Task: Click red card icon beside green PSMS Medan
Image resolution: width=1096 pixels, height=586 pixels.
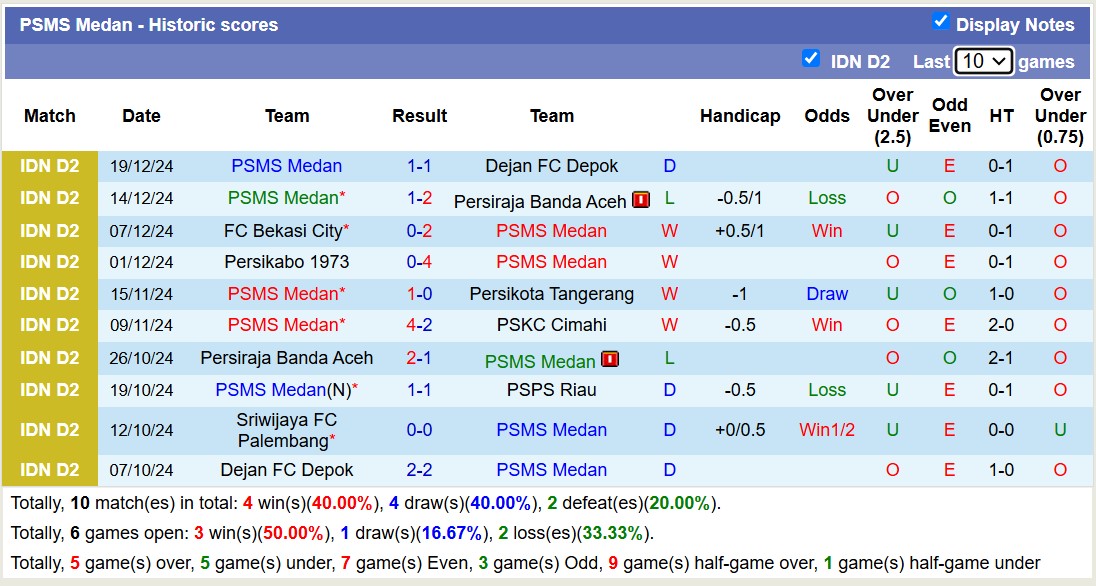Action: click(609, 359)
